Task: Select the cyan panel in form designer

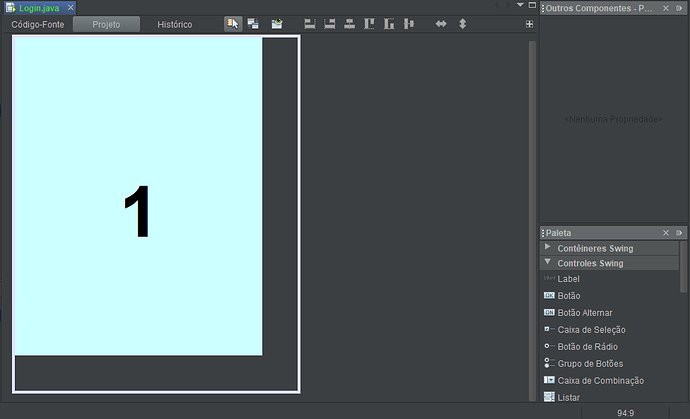Action: tap(138, 196)
